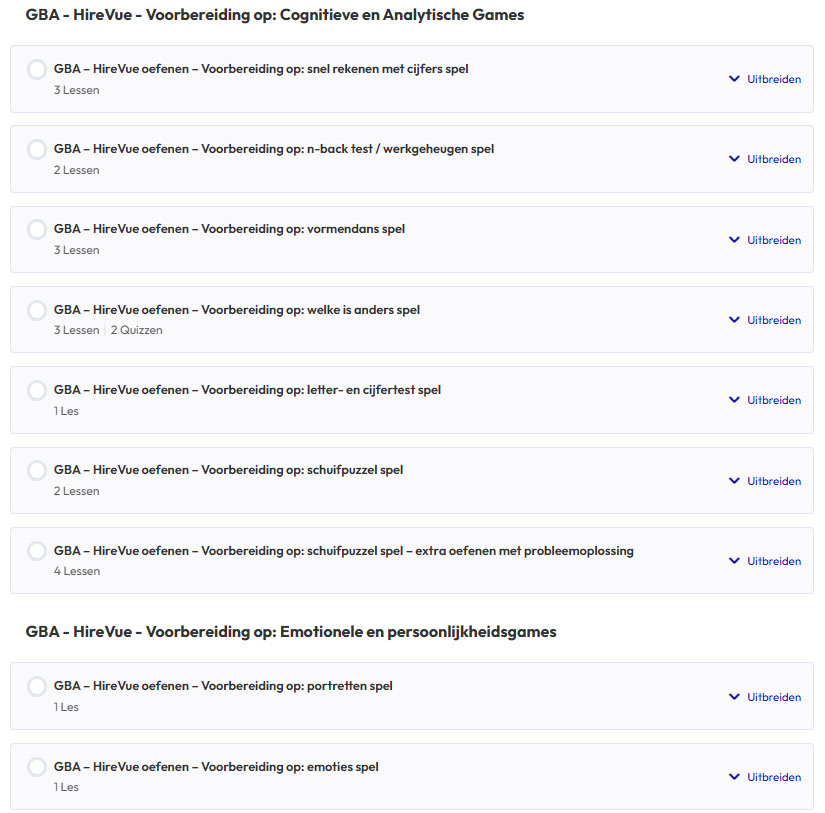The height and width of the screenshot is (813, 825).
Task: Click the completion circle for schuifpuzzel extra oefenen row
Action: (37, 551)
